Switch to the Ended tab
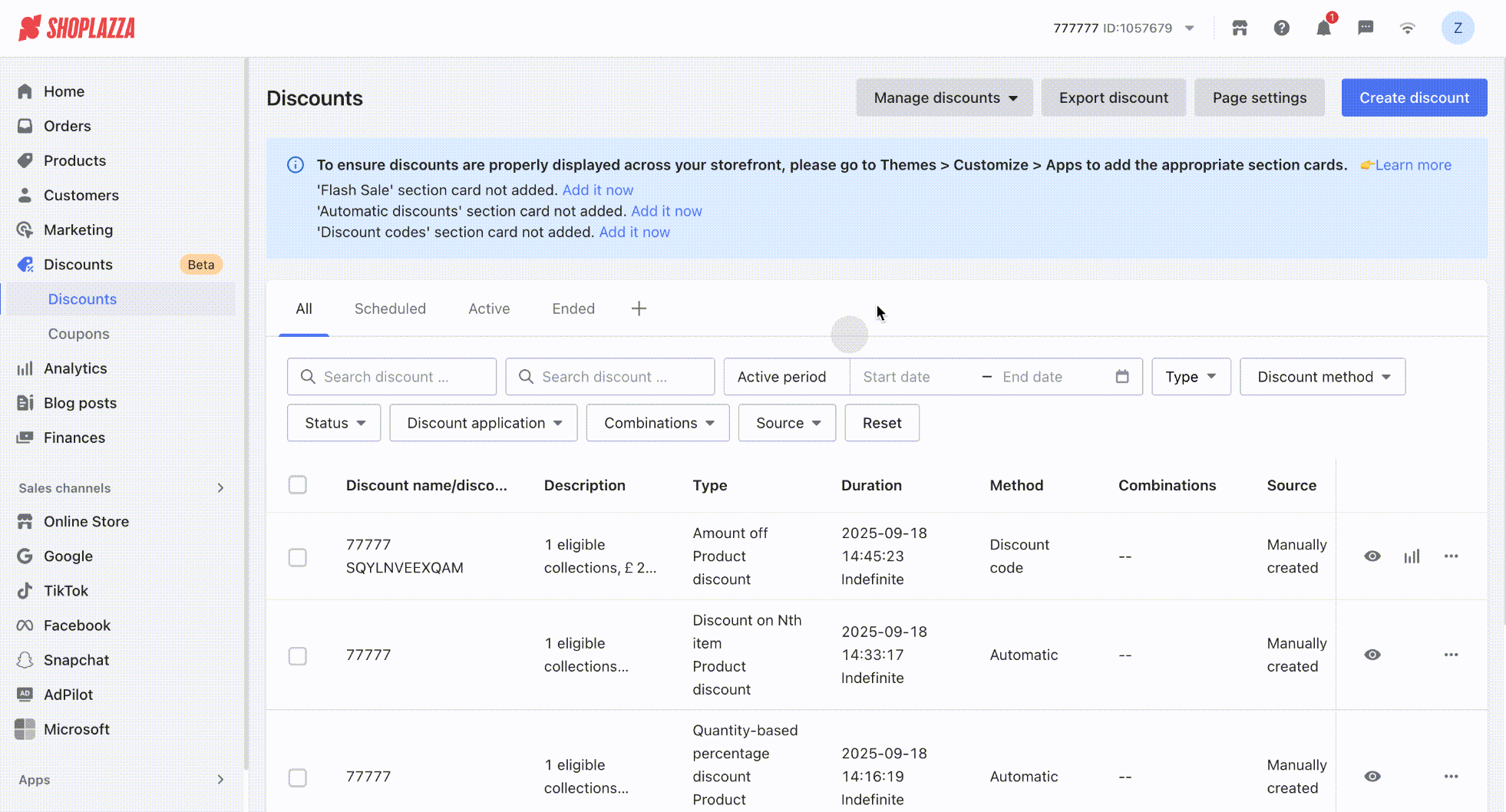The width and height of the screenshot is (1506, 812). pos(573,309)
